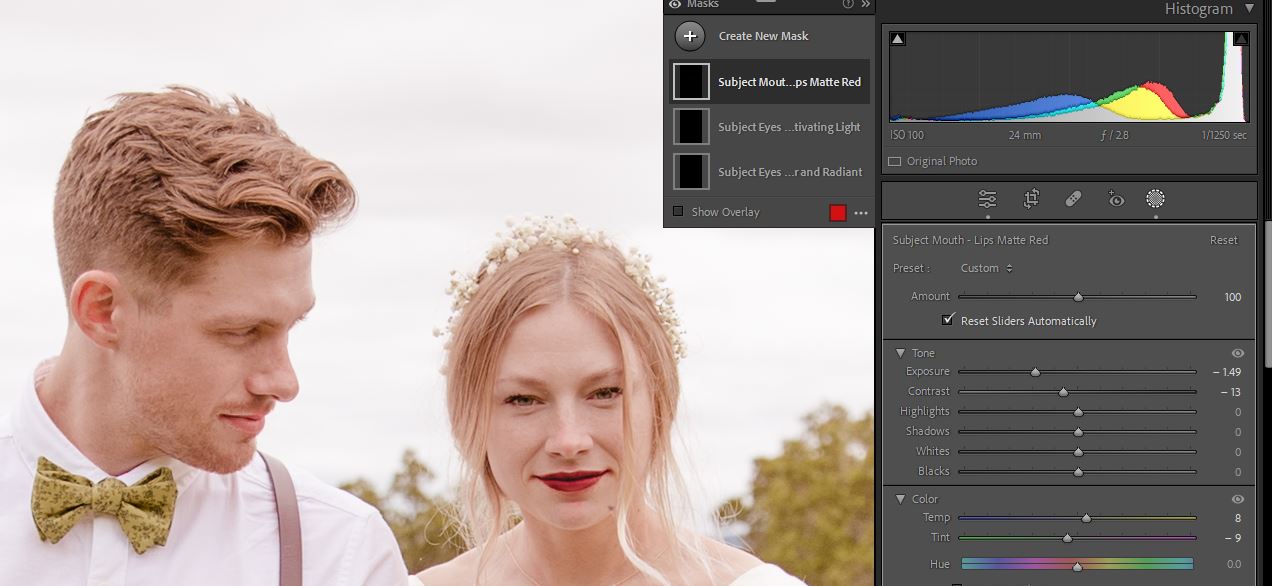
Task: Uncheck Reset Sliders Automatically
Action: coord(948,320)
